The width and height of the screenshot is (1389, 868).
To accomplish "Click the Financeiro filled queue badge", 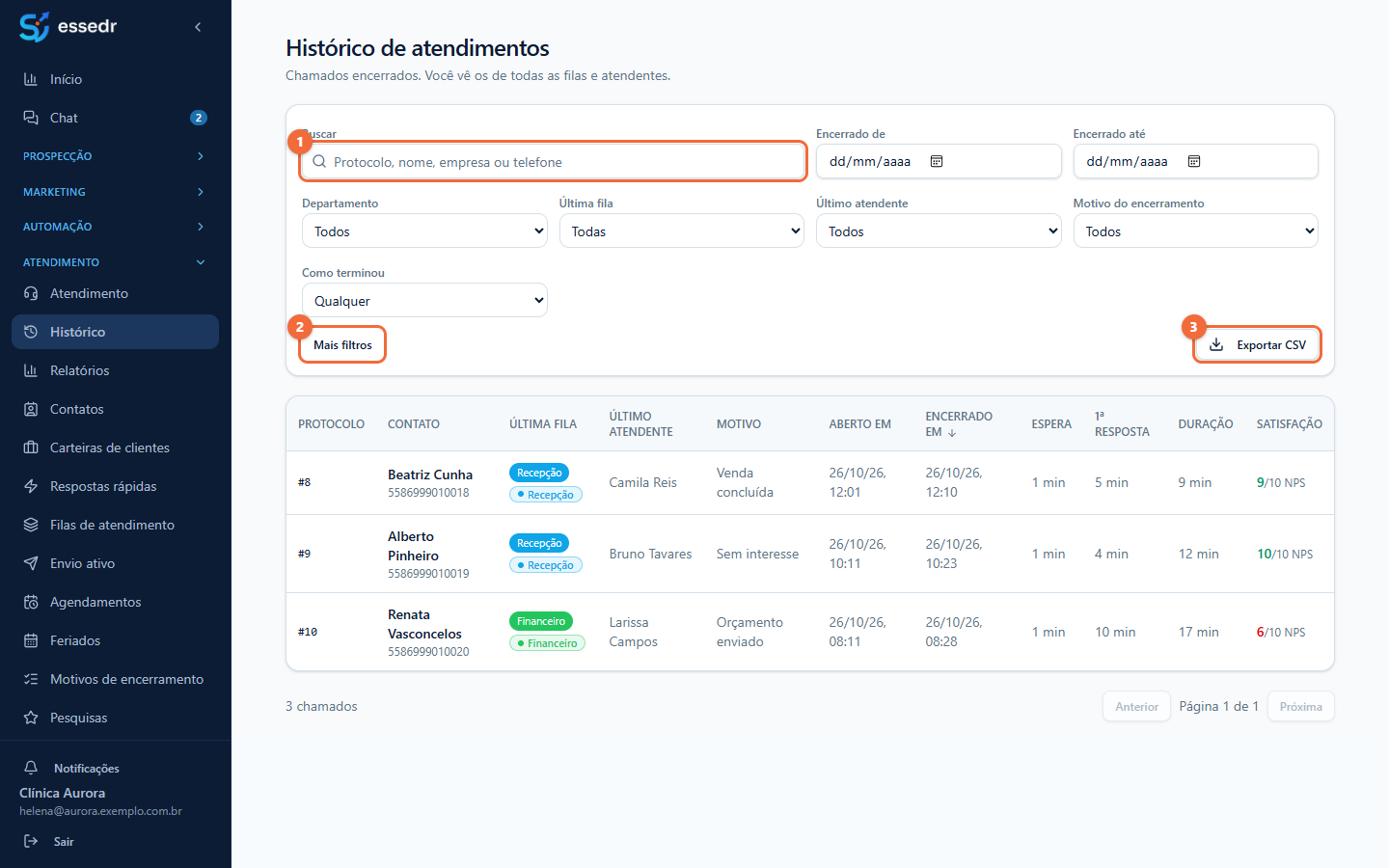I will coord(541,621).
